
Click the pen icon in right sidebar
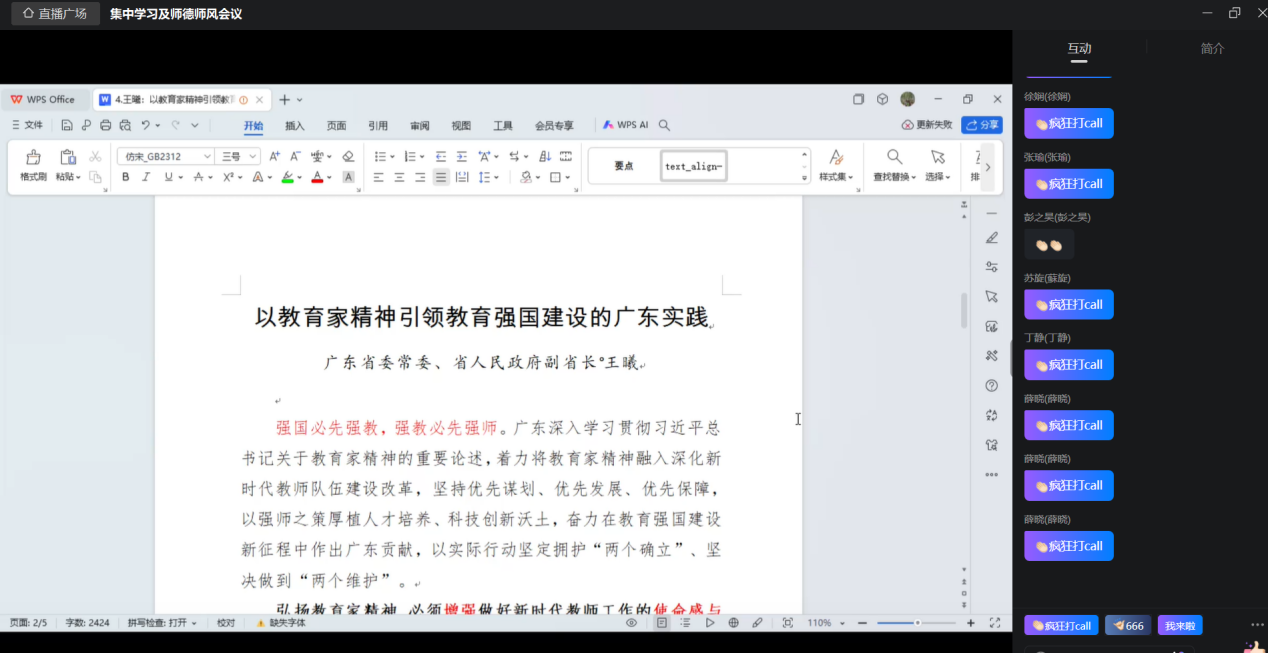coord(992,238)
